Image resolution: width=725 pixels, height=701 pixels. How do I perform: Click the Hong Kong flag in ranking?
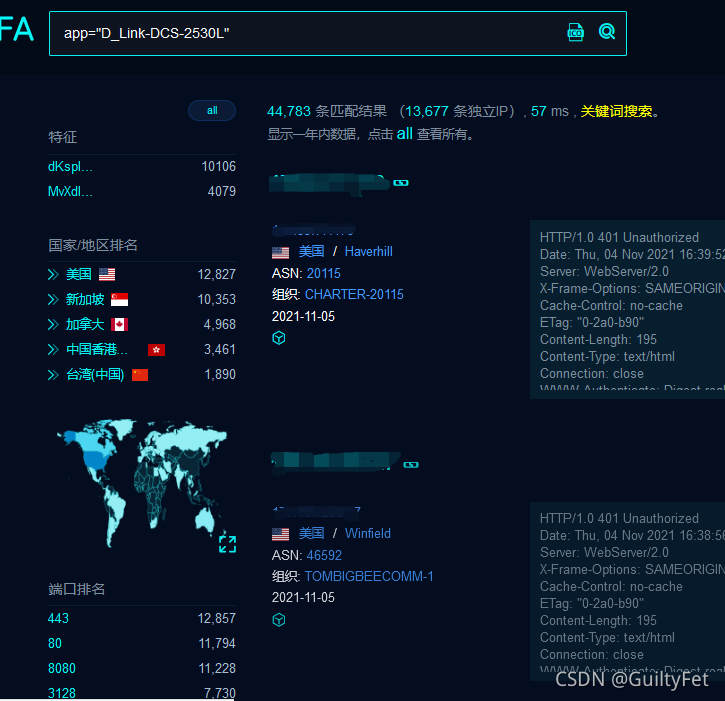click(156, 350)
